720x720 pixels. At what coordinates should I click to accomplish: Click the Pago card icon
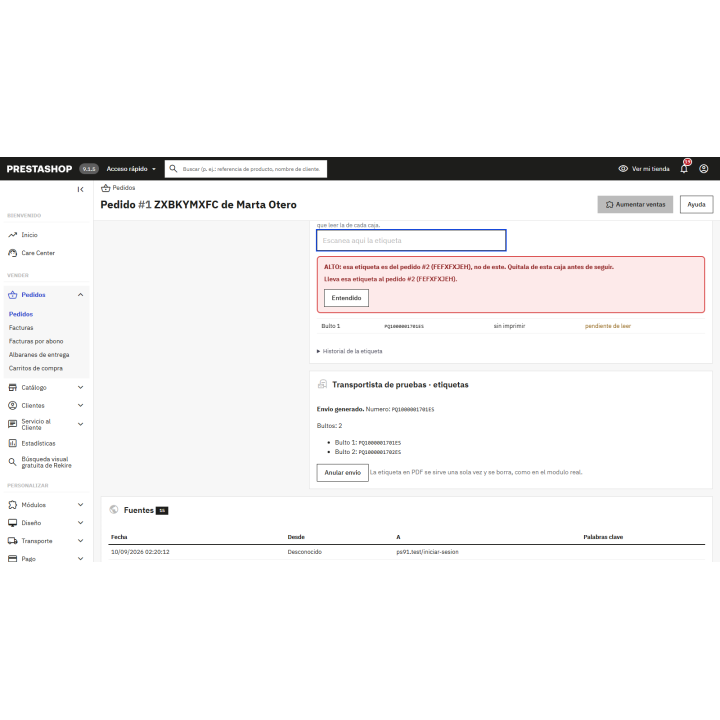pos(13,559)
